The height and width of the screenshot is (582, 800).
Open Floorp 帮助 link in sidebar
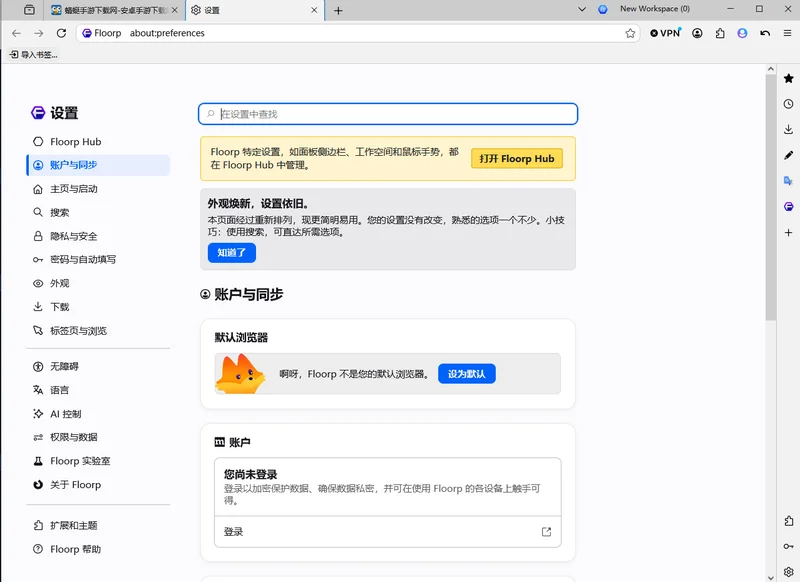(98, 549)
